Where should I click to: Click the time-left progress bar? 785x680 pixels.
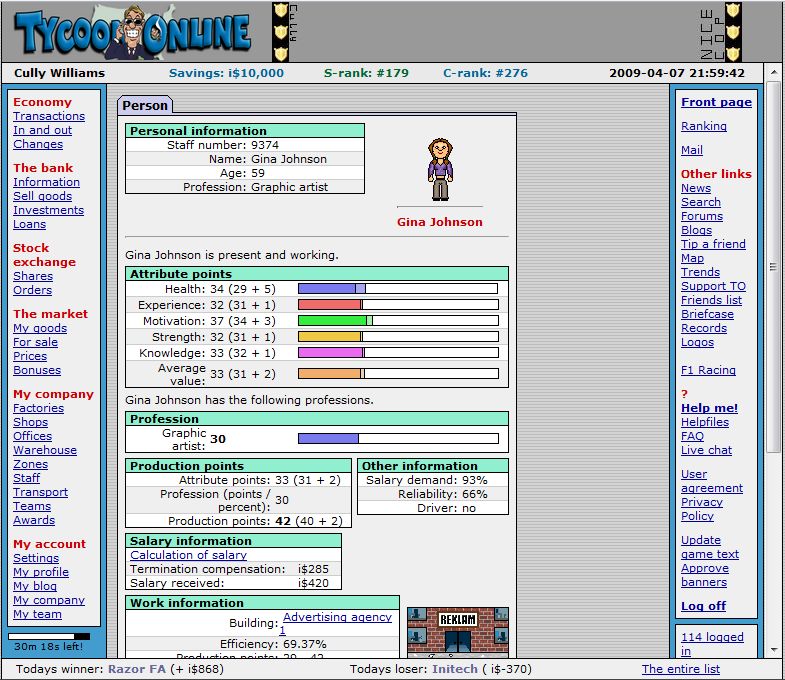point(49,635)
